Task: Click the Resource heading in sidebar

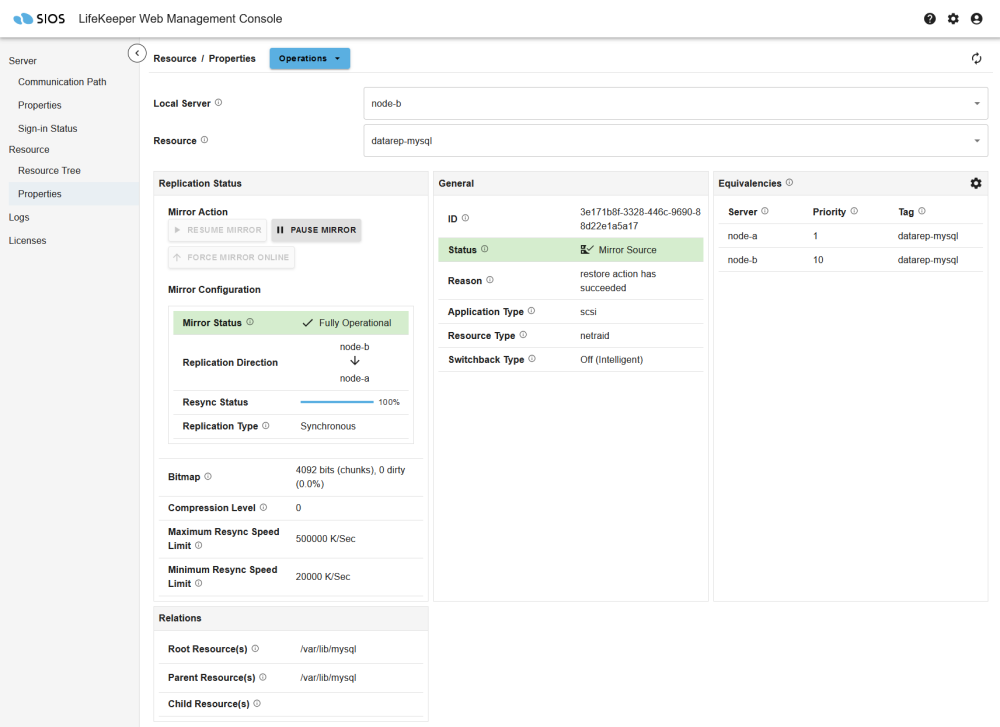Action: [29, 149]
